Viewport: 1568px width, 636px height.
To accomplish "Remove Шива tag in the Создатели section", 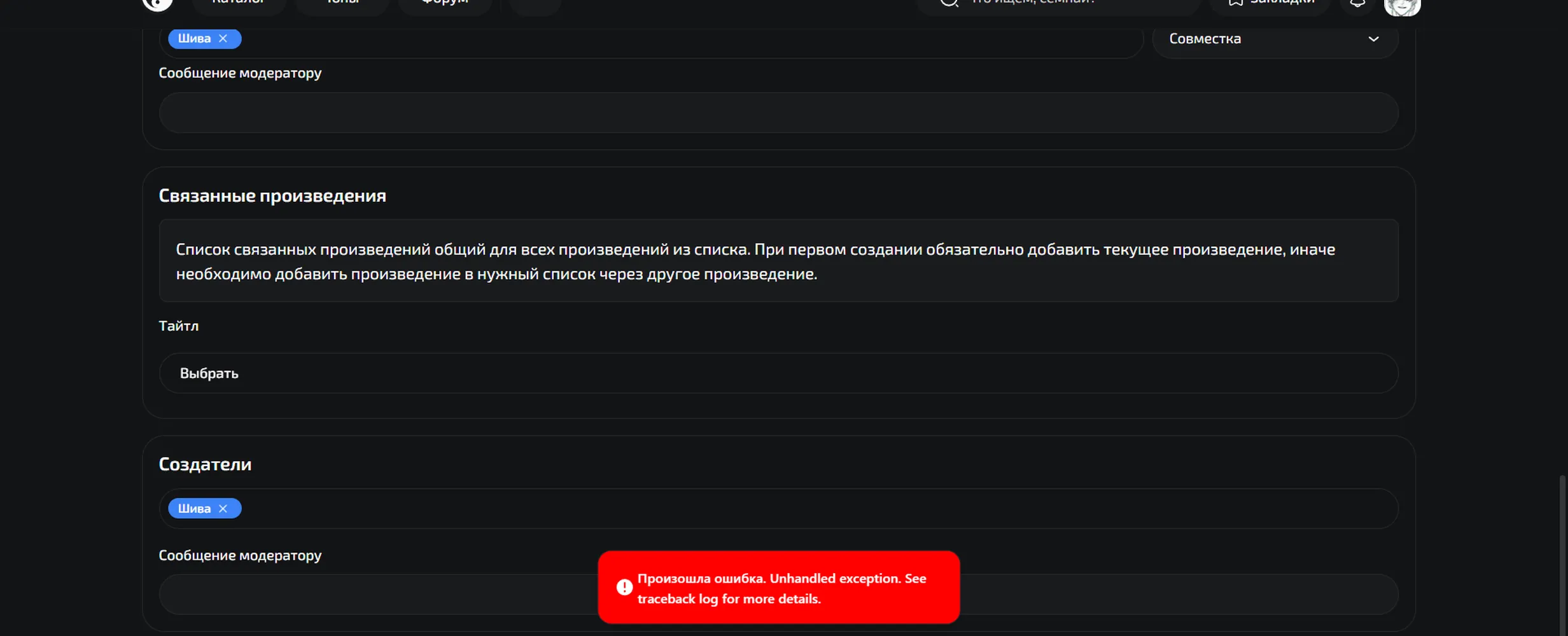I will tap(223, 509).
